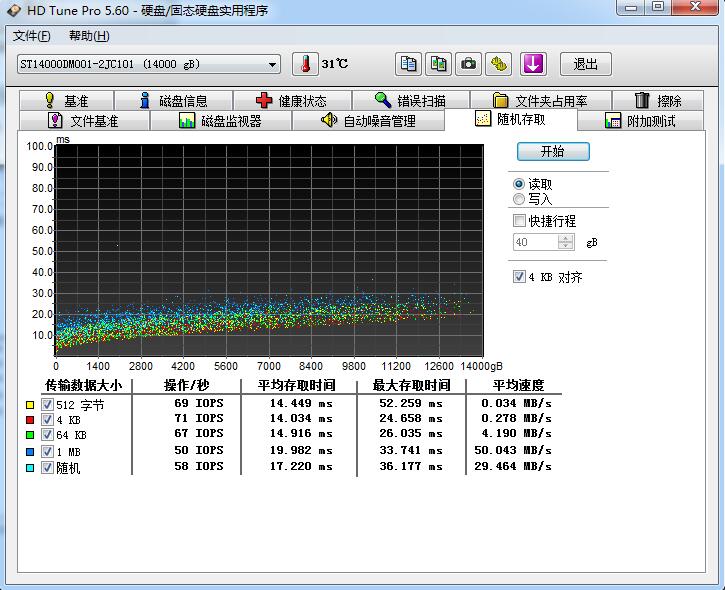Image resolution: width=725 pixels, height=590 pixels.
Task: Open the options wrench icon
Action: pyautogui.click(x=499, y=64)
